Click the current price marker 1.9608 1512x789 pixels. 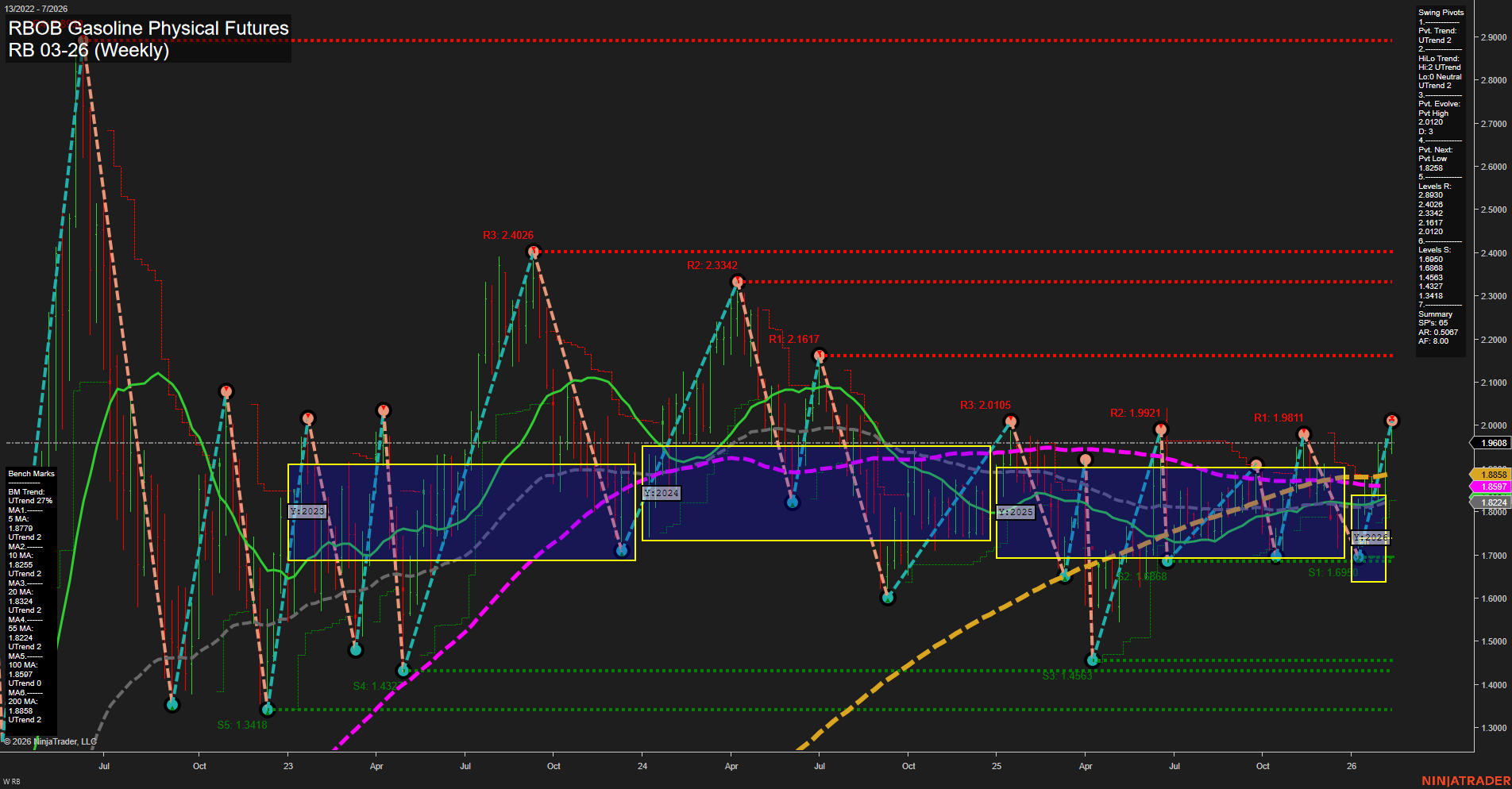click(1491, 442)
